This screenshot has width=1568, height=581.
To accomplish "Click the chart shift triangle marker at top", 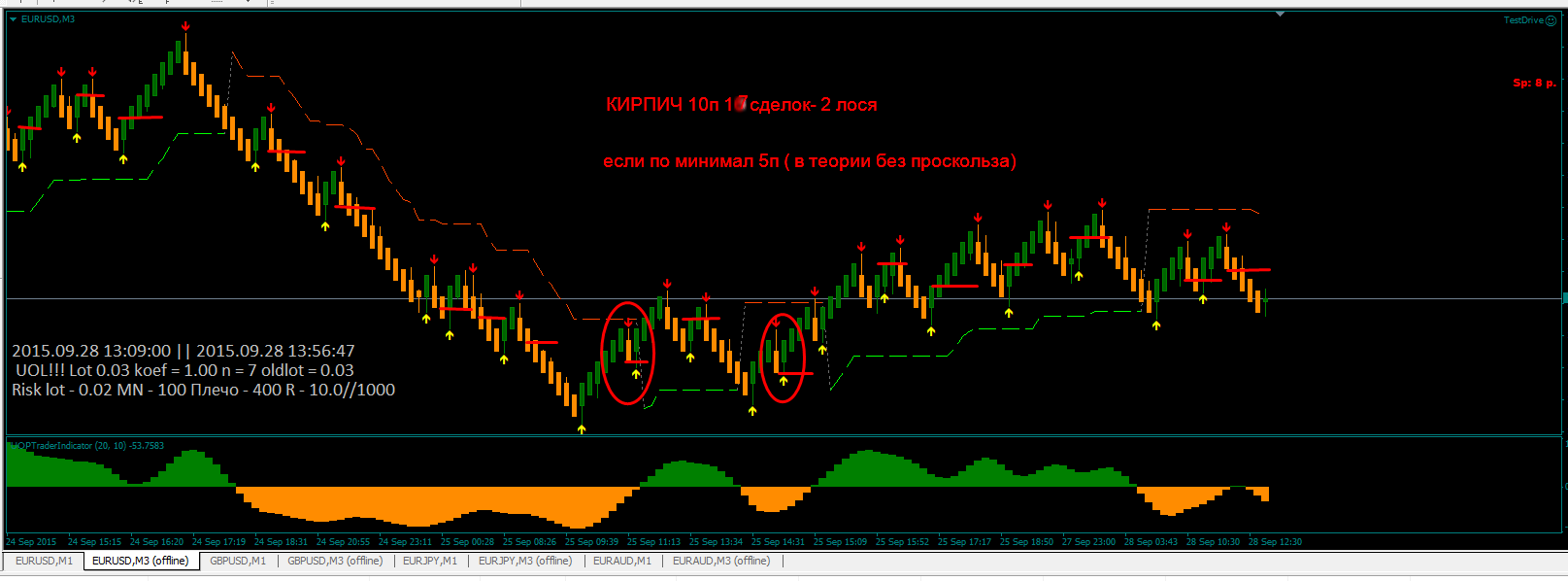I will click(x=1281, y=15).
